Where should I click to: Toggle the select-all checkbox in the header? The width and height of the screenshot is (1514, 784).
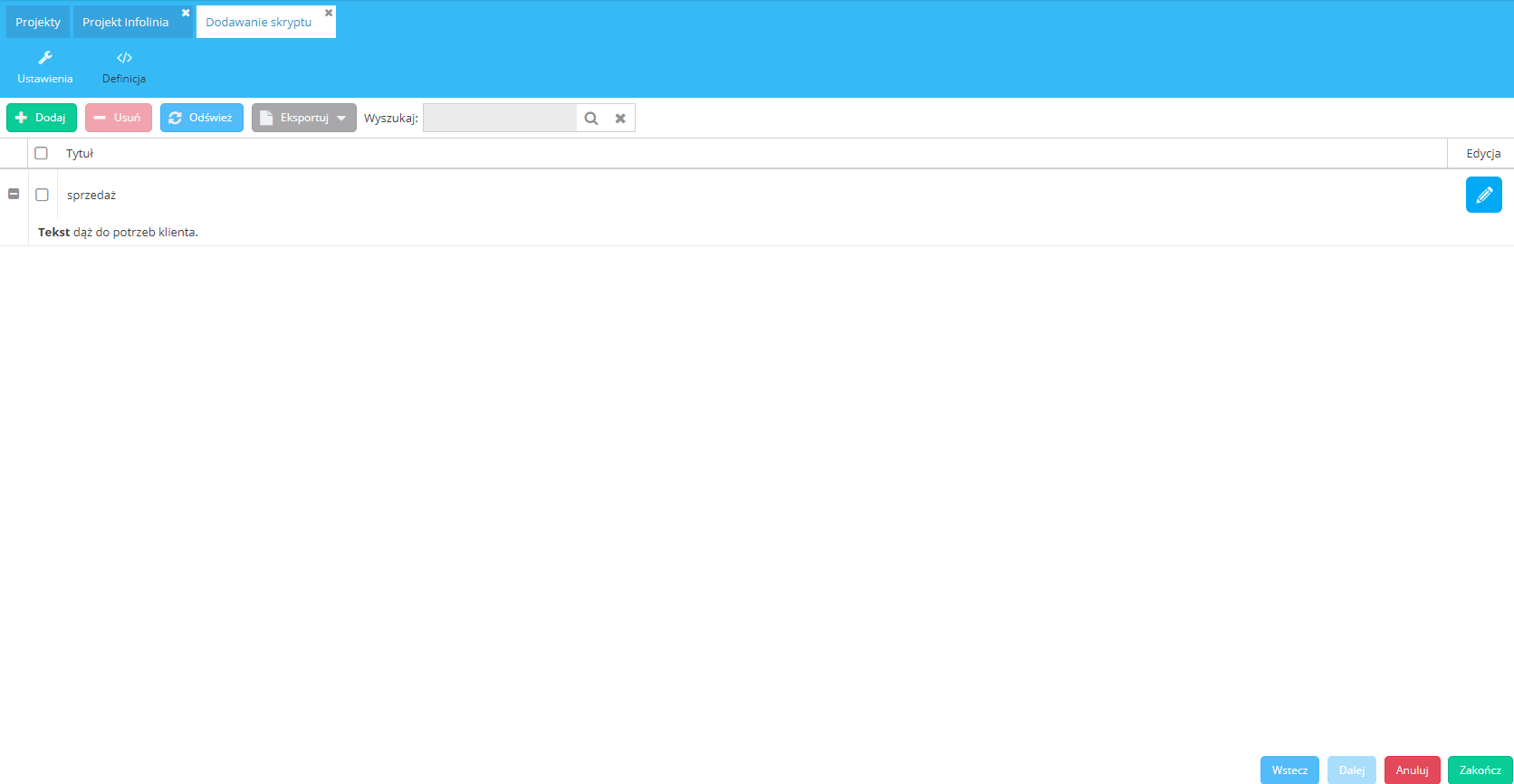(x=41, y=153)
